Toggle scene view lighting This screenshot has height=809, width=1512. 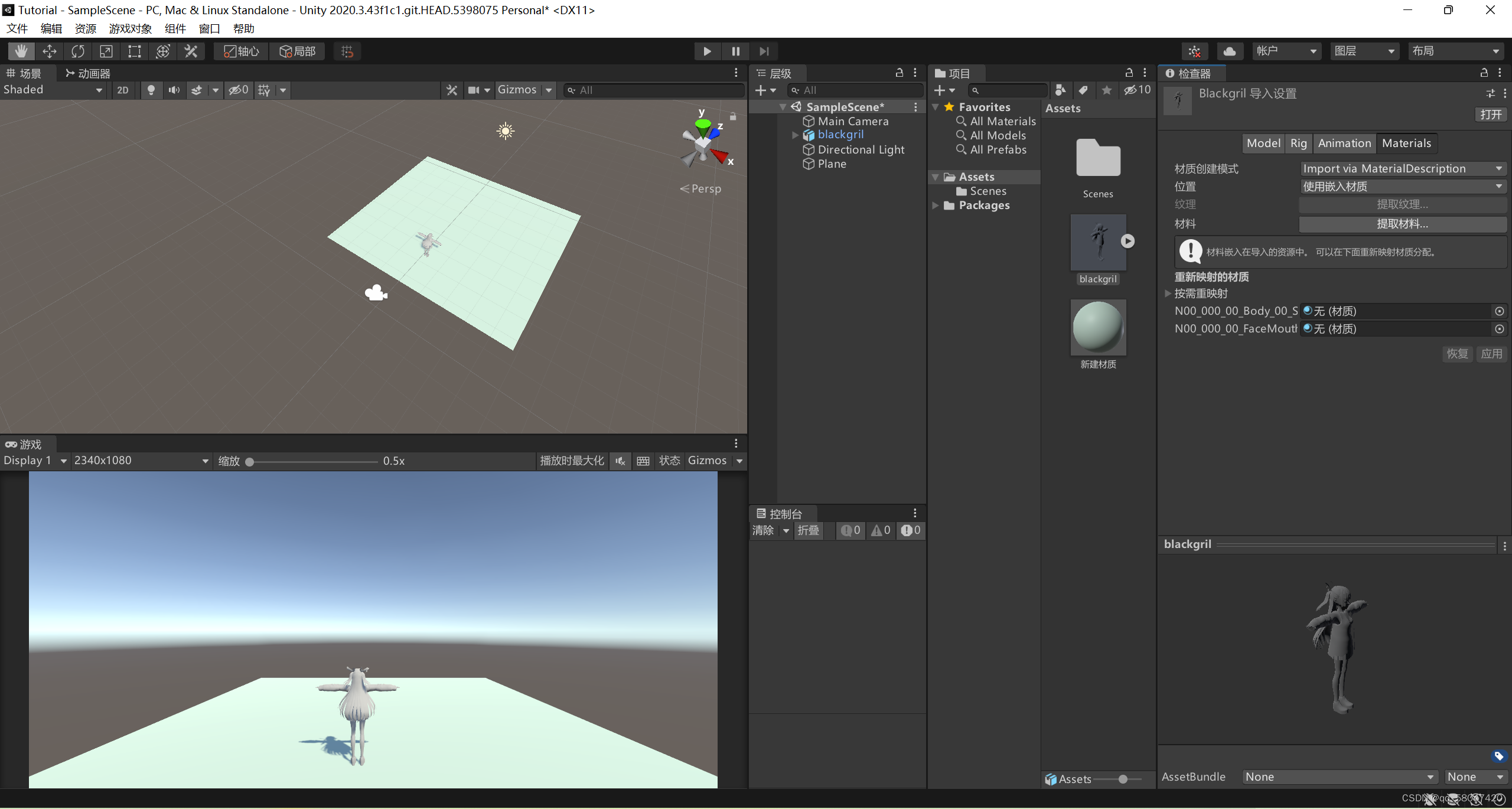click(x=151, y=90)
